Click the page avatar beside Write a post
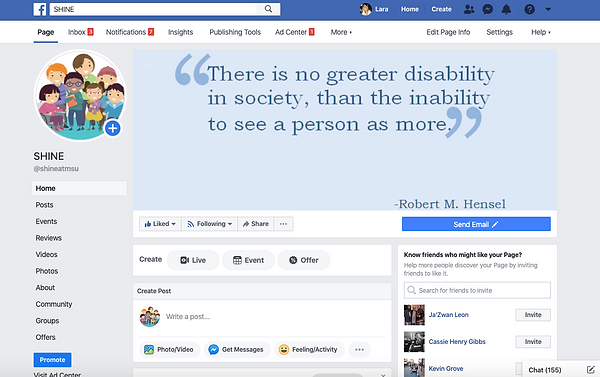The height and width of the screenshot is (377, 600). [x=150, y=317]
